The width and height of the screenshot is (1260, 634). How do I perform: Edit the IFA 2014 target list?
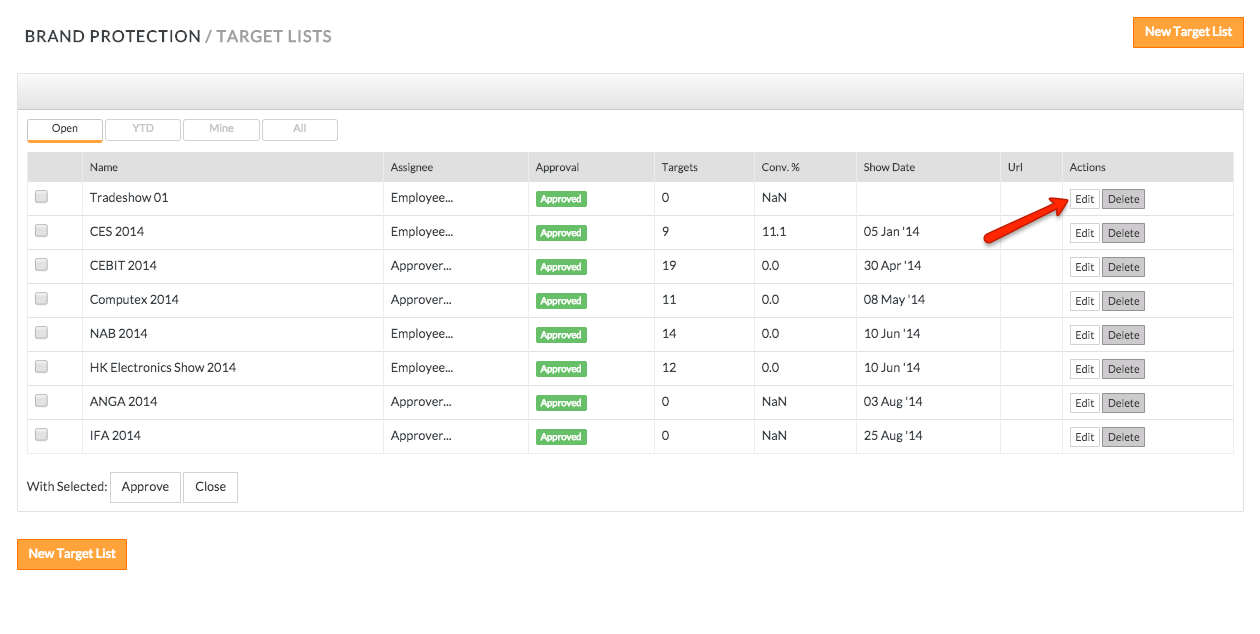[x=1084, y=437]
